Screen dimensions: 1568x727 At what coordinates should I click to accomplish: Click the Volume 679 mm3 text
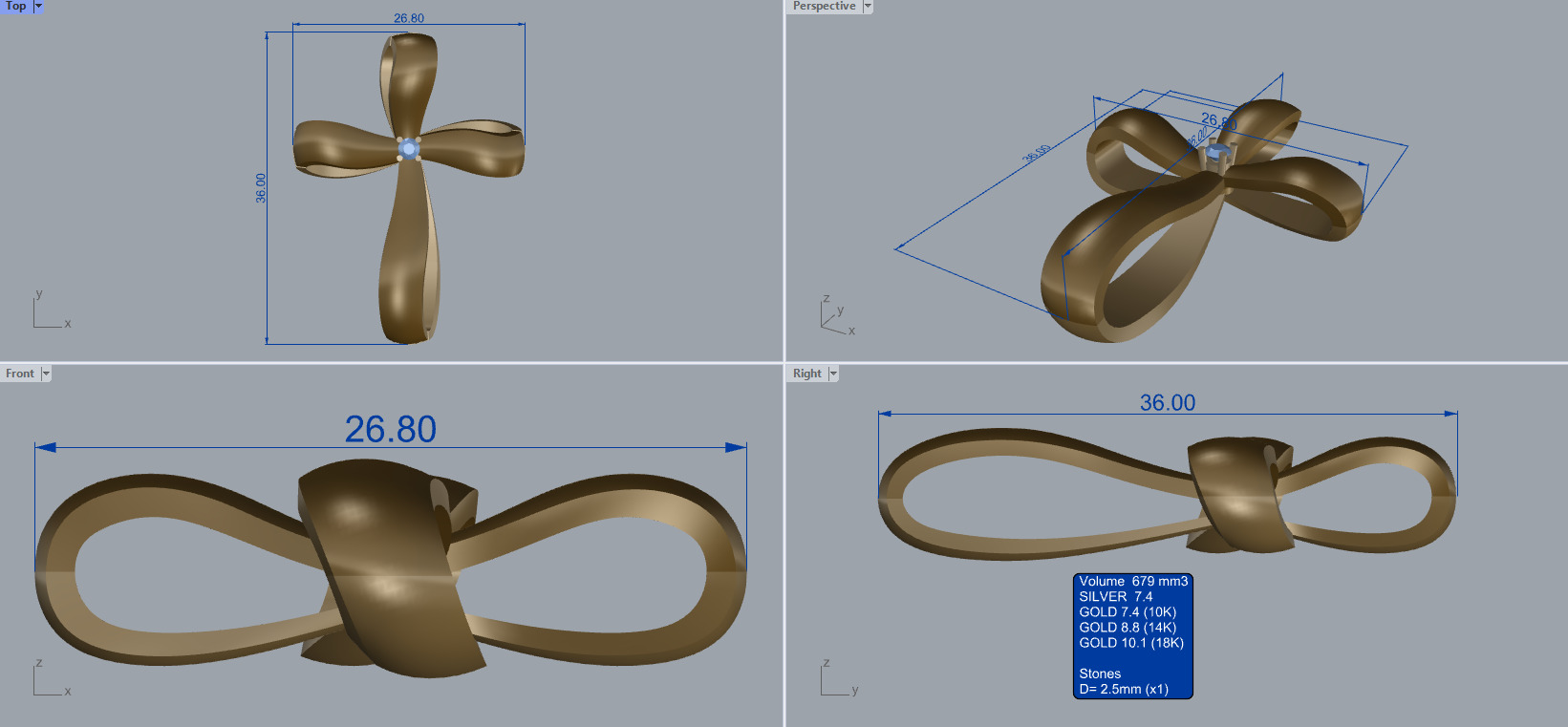(x=1133, y=581)
